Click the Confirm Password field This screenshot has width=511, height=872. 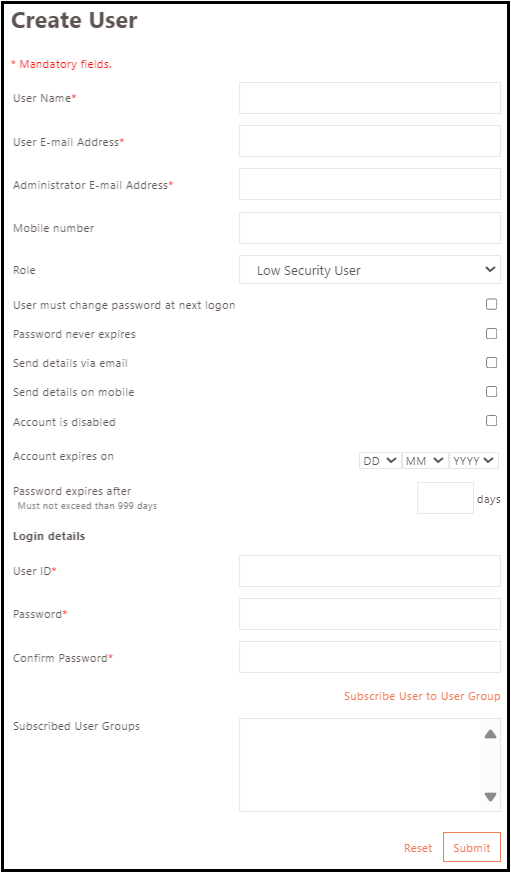click(x=370, y=657)
